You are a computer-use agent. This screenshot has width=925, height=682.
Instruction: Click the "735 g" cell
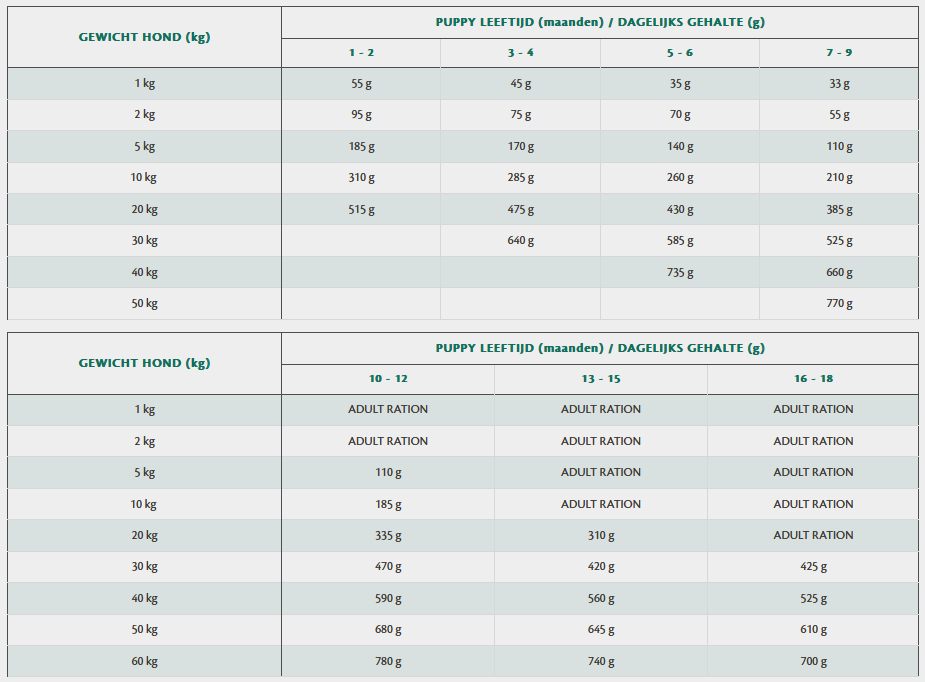(680, 272)
